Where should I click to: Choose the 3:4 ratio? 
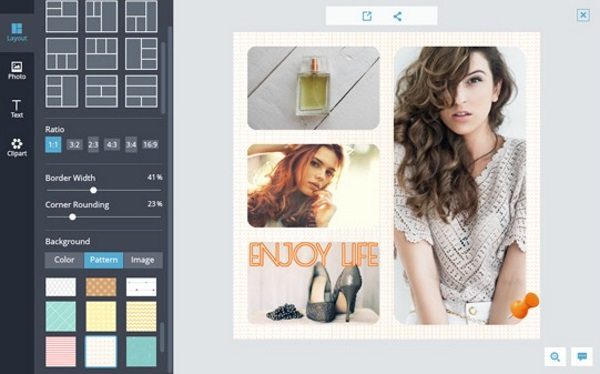[x=131, y=145]
